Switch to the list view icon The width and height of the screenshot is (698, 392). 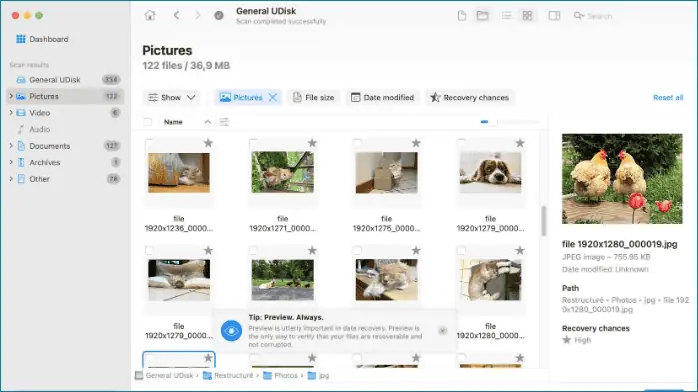[507, 16]
